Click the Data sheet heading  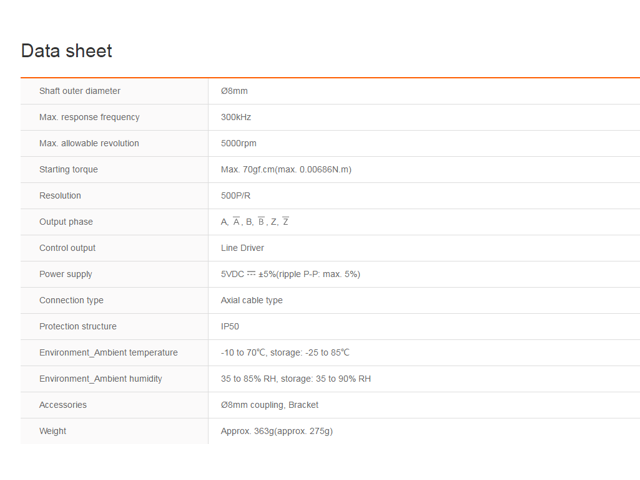pyautogui.click(x=67, y=51)
